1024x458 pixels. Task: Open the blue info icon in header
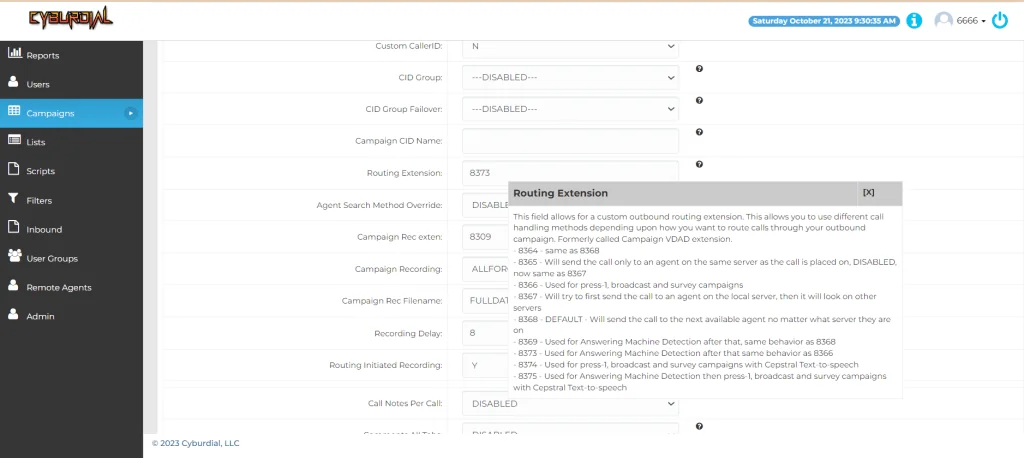pyautogui.click(x=914, y=21)
